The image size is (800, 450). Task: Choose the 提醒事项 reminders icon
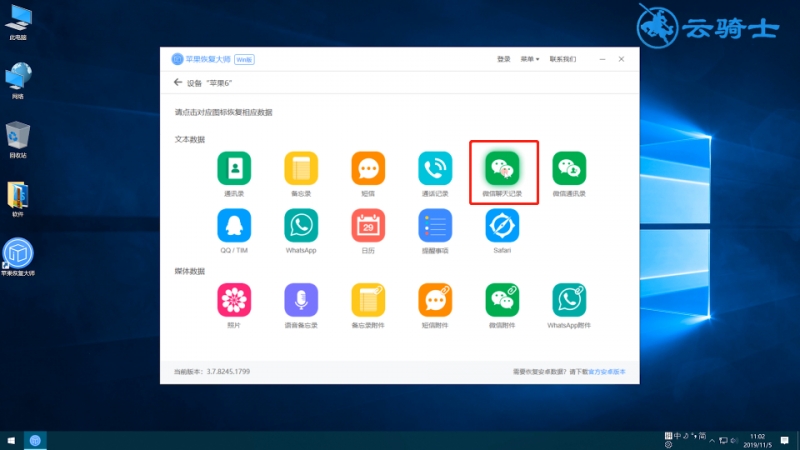pos(435,226)
